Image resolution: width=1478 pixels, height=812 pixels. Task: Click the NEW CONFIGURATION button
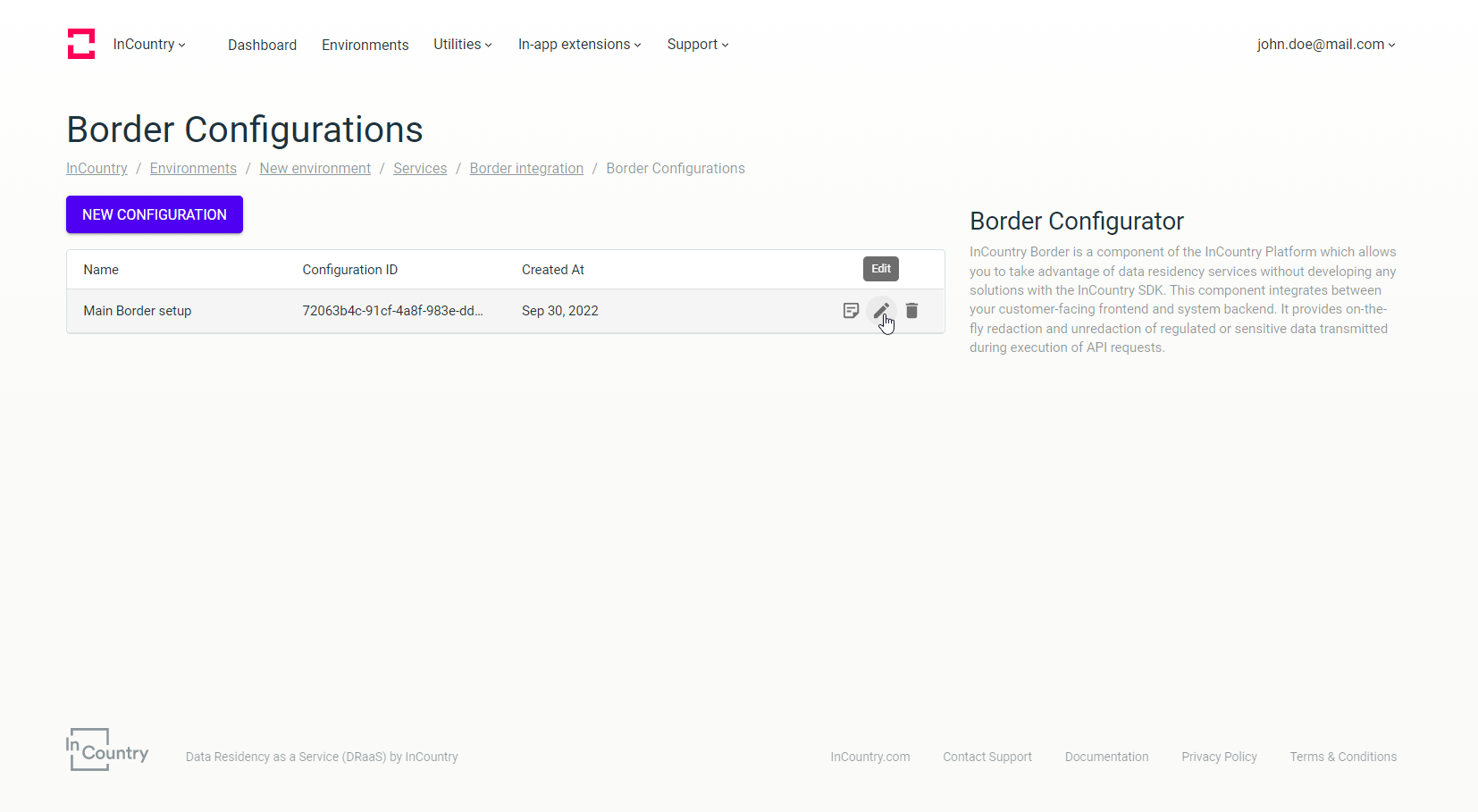[155, 214]
